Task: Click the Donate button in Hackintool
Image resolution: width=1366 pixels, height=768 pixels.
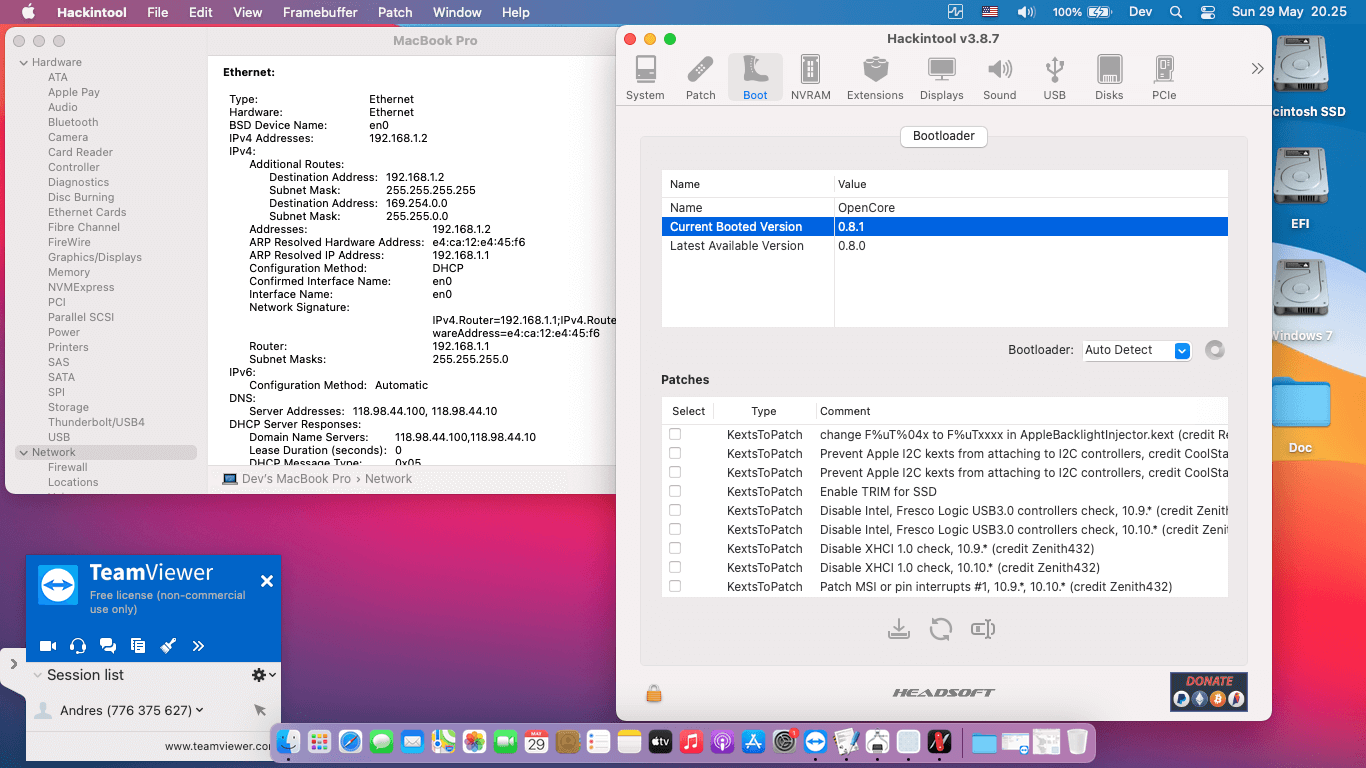Action: tap(1209, 691)
